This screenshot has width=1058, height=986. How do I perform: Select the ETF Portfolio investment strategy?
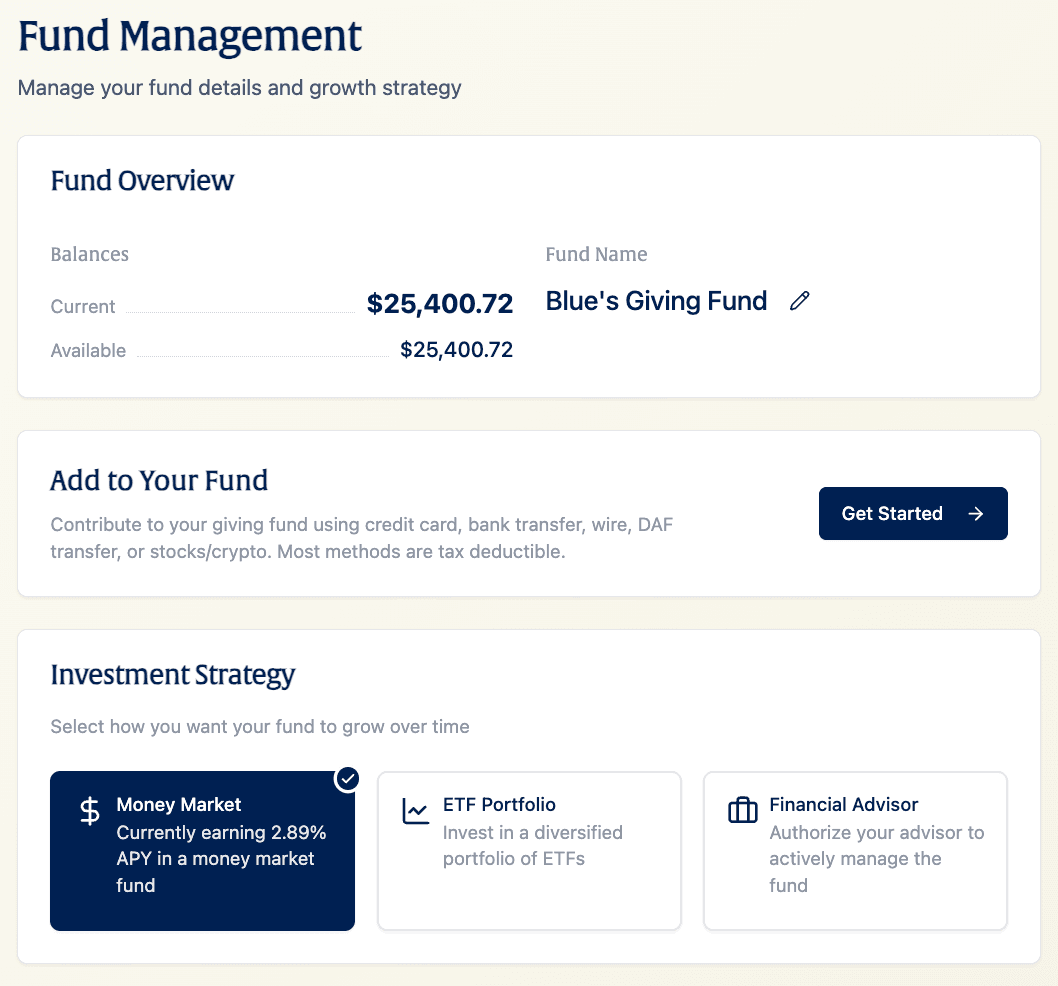(x=529, y=850)
